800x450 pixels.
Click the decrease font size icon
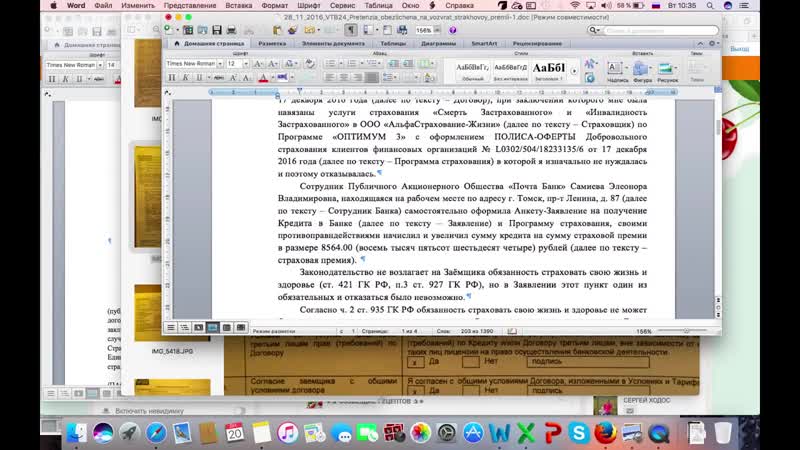pos(273,64)
